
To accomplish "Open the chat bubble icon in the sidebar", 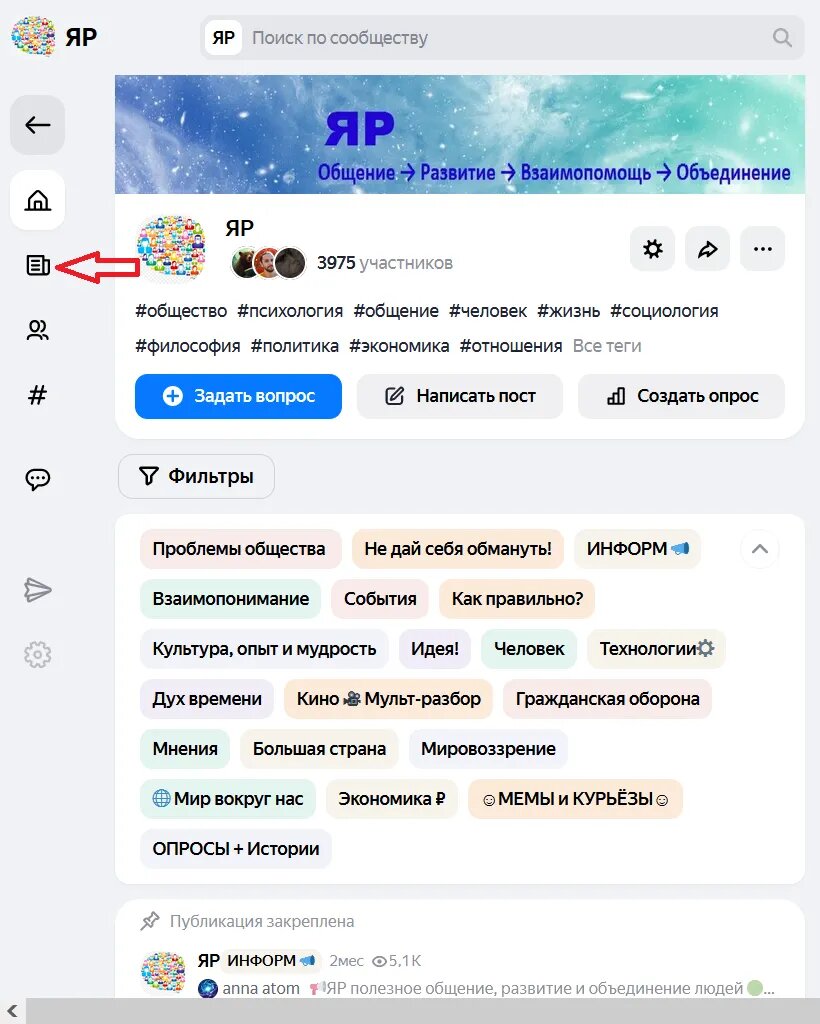I will click(37, 479).
